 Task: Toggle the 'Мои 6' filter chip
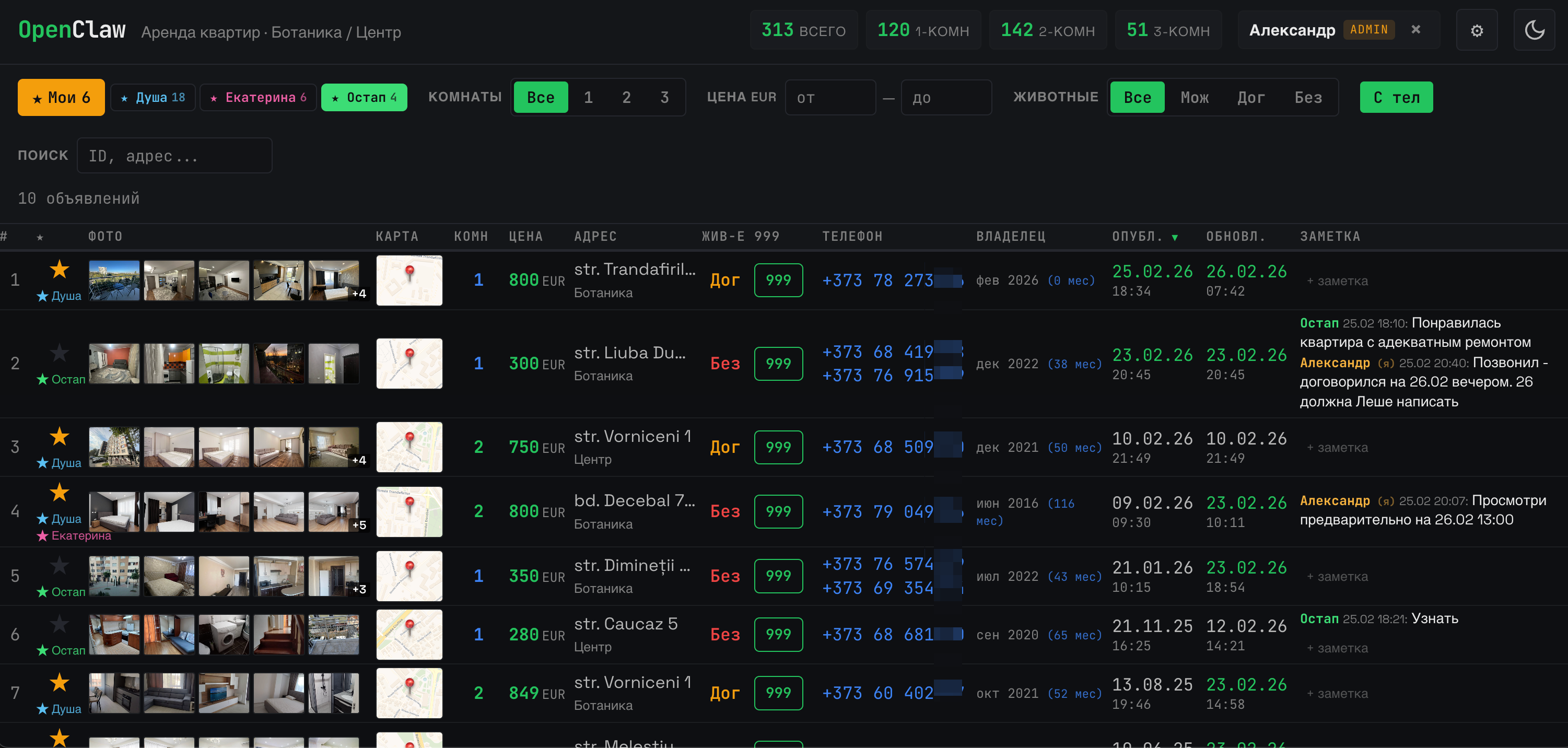pos(61,97)
